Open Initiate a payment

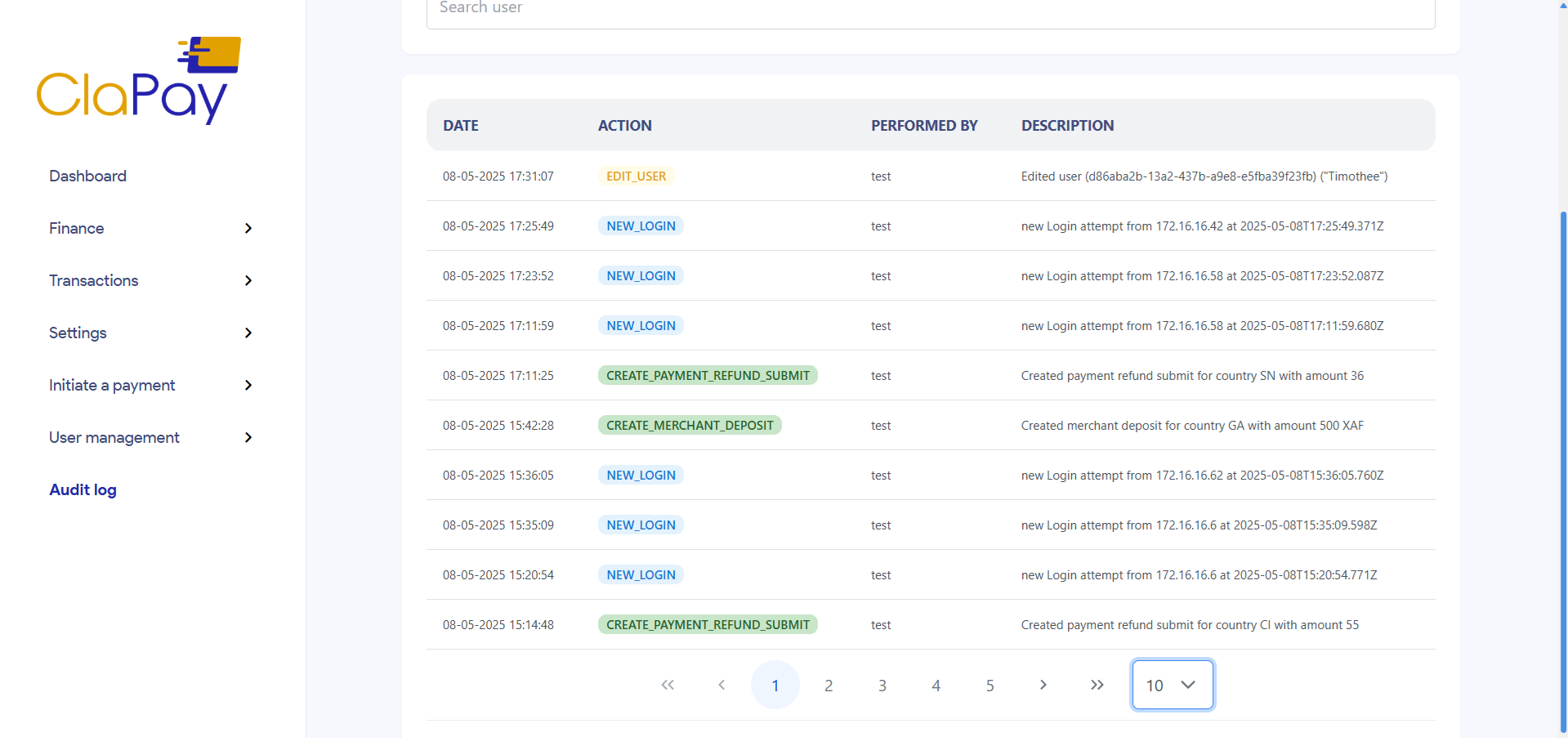tap(112, 385)
